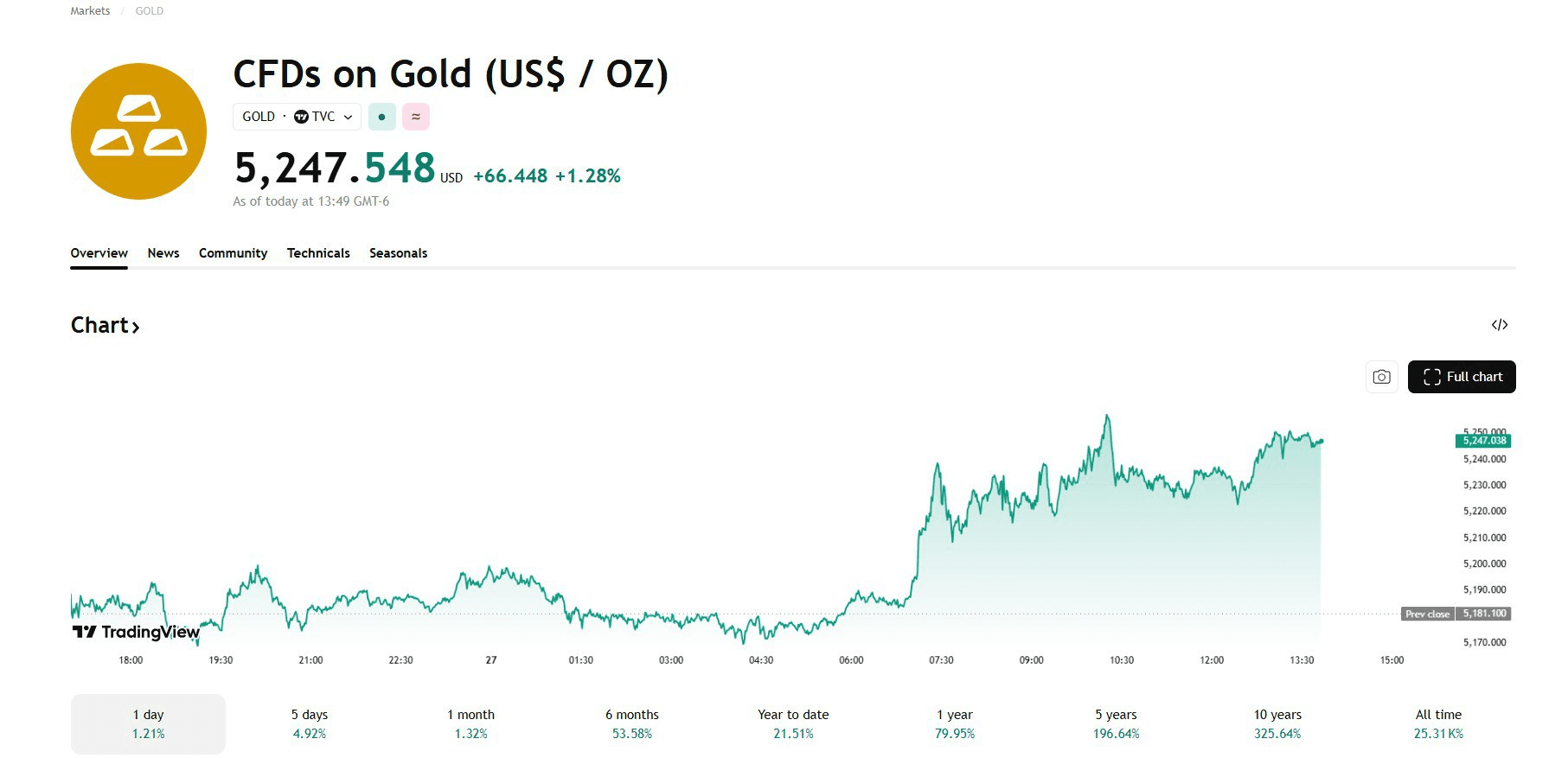Select the 5 days time range
Viewport: 1568px width, 758px height.
(x=309, y=723)
